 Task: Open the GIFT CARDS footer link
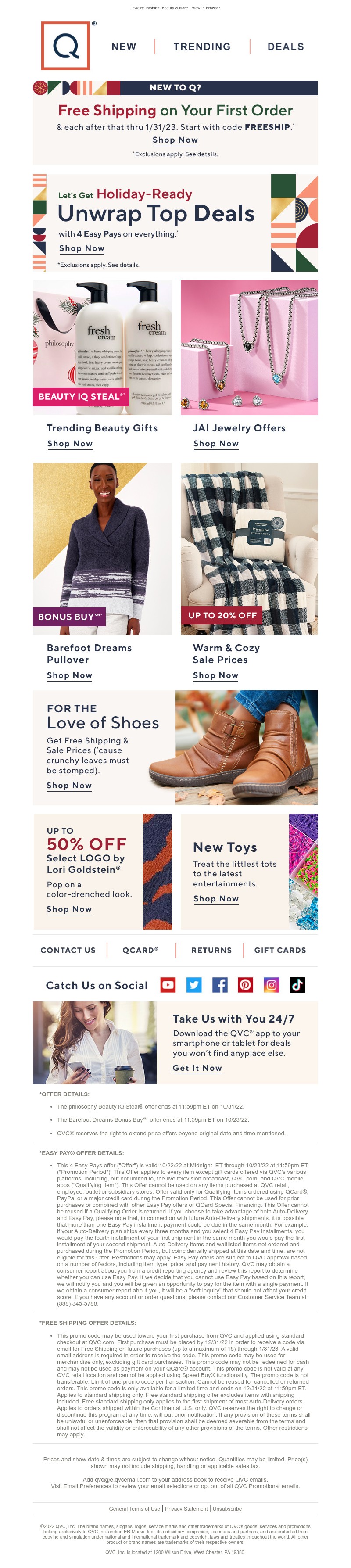click(280, 950)
